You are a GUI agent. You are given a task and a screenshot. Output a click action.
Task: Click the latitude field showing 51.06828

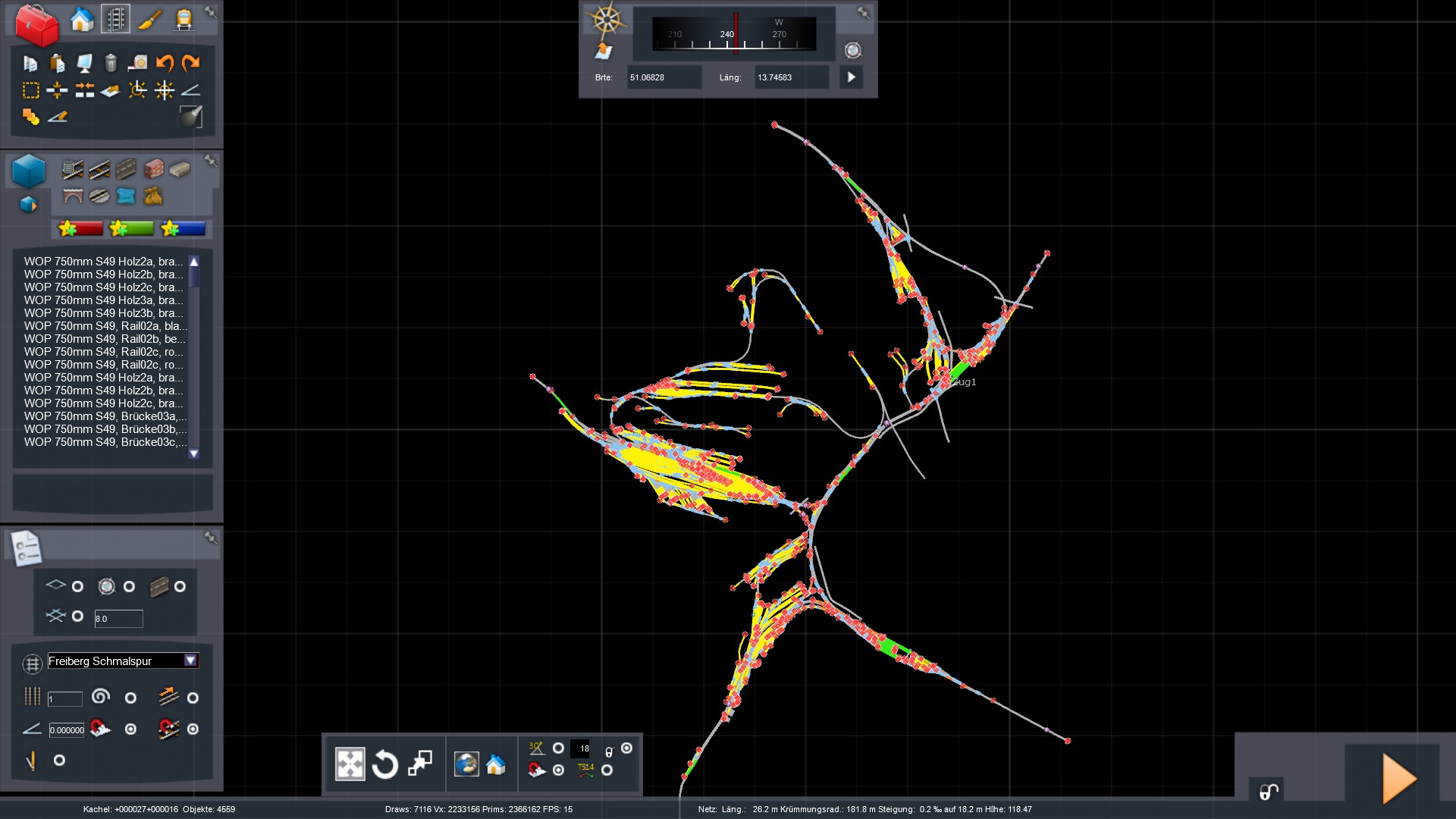click(x=663, y=77)
